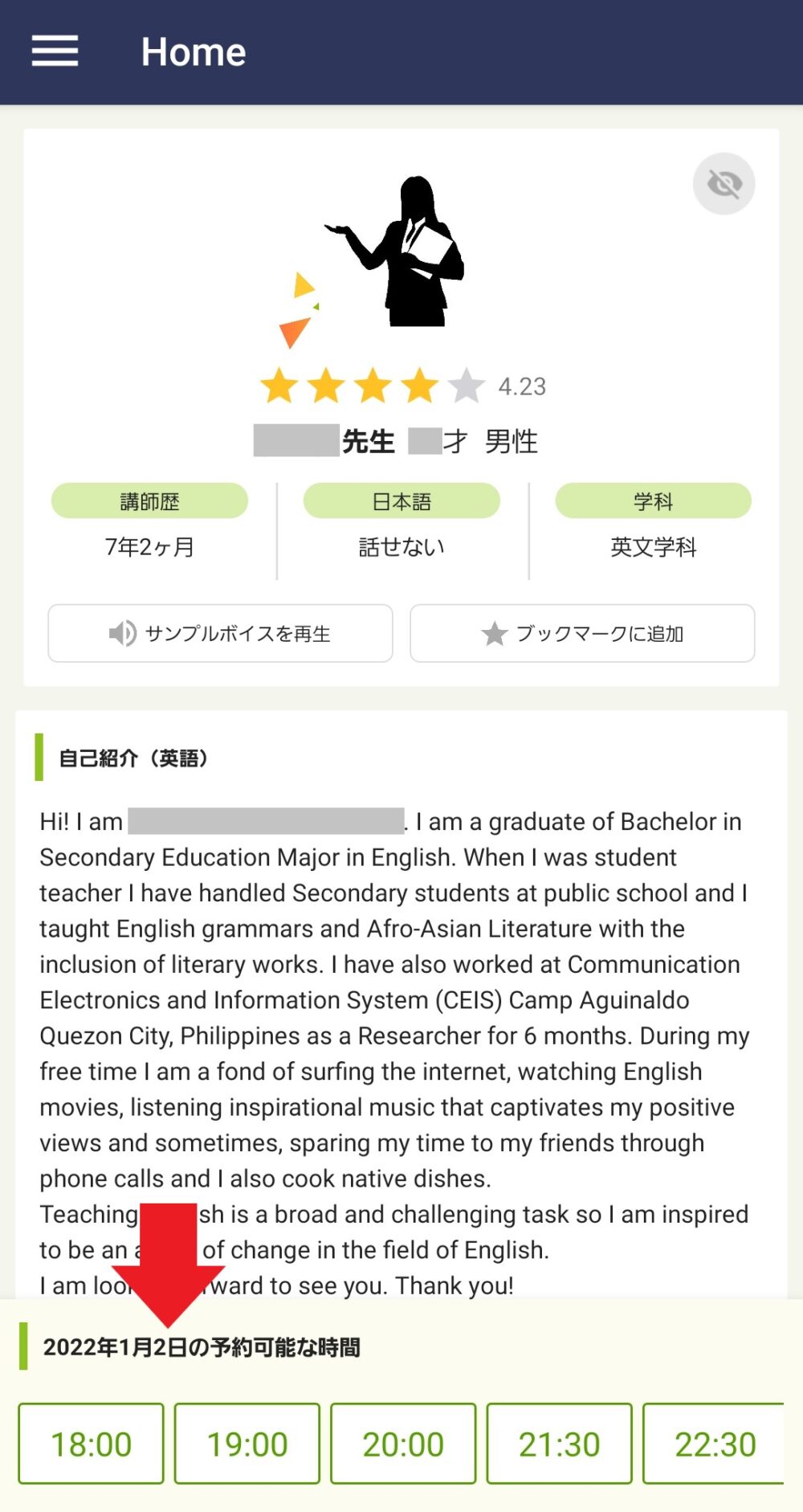Tap the bookmark star icon

point(494,634)
